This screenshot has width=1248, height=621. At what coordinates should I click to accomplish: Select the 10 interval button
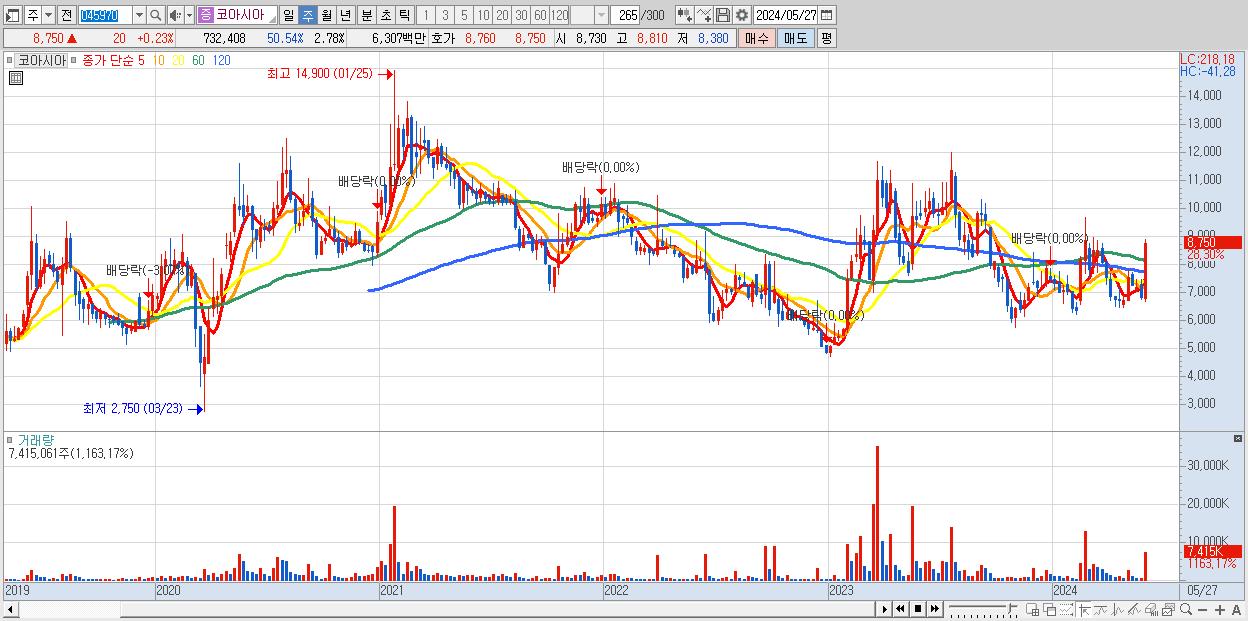[483, 15]
